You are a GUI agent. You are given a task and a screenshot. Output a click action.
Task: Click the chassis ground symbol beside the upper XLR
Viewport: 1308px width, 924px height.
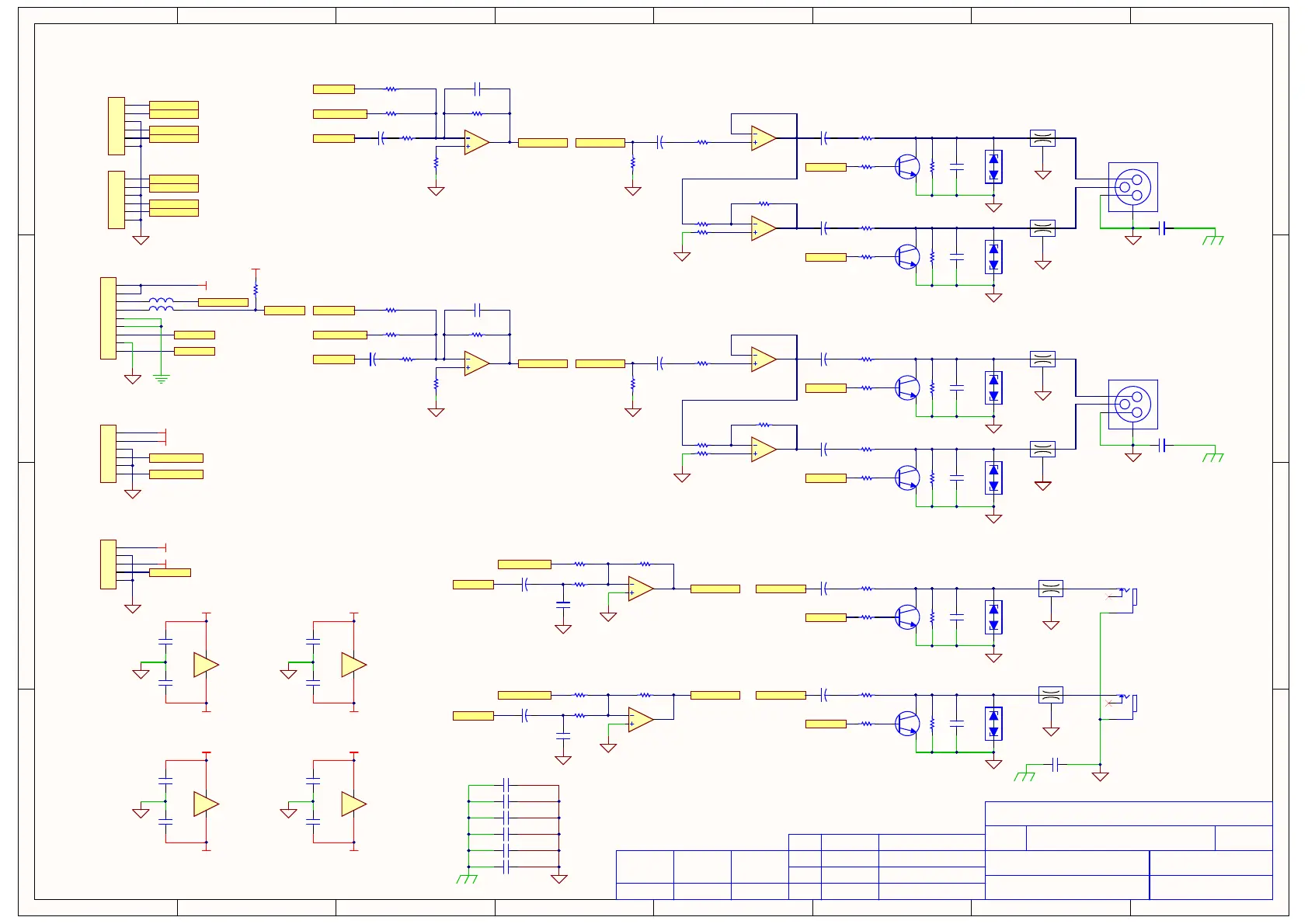(x=1213, y=239)
